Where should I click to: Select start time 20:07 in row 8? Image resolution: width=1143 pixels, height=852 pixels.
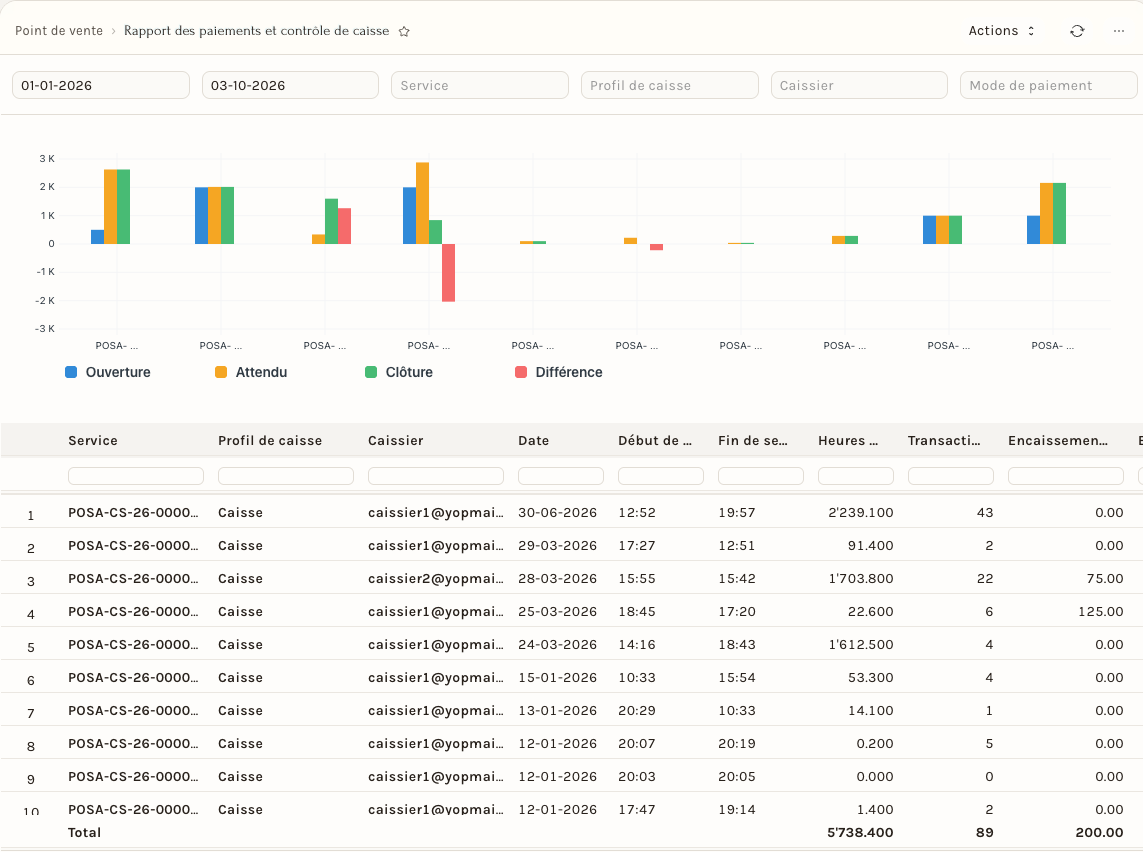coord(637,743)
